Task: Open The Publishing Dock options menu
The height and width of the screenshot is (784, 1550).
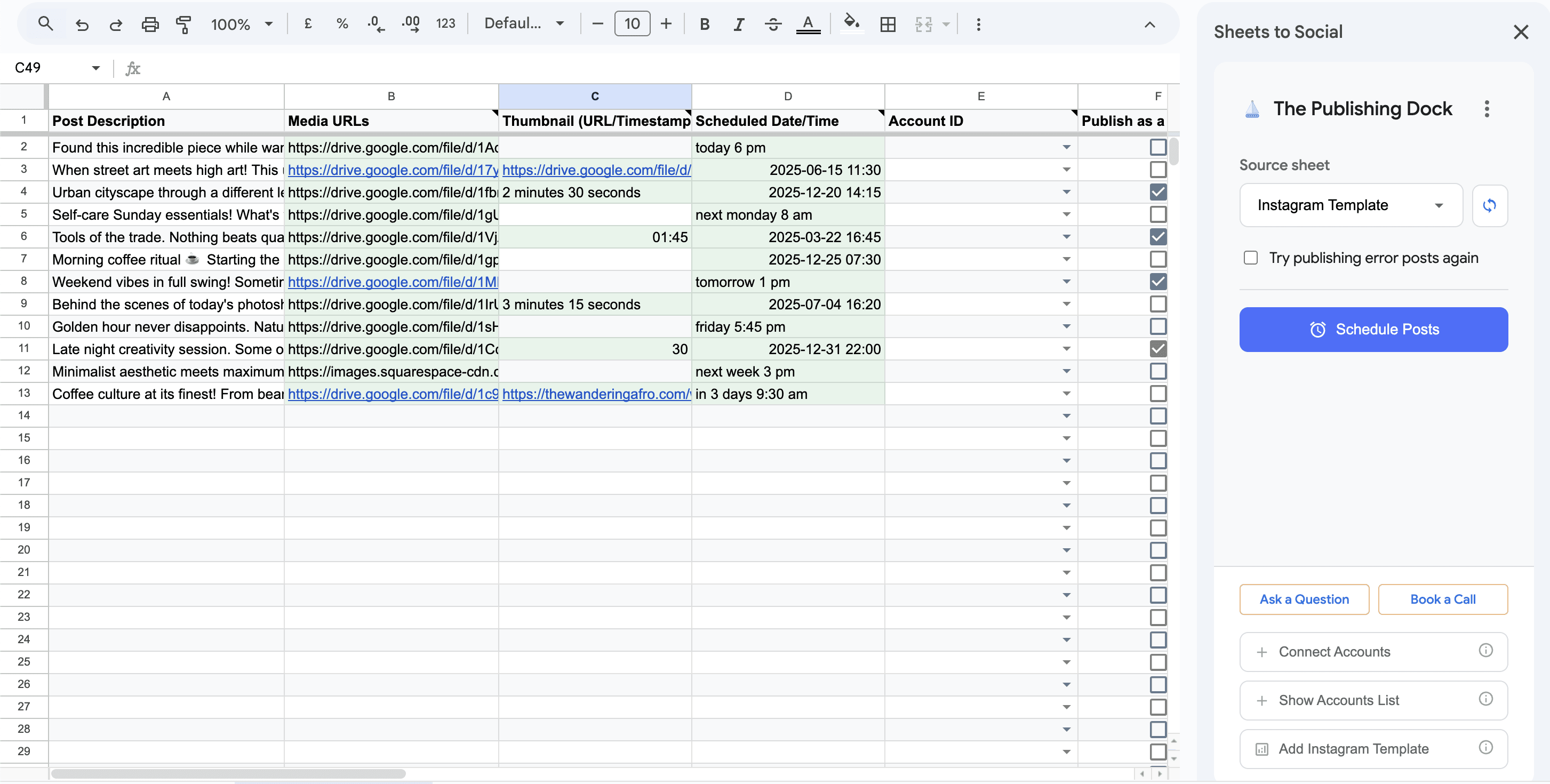Action: pos(1487,109)
